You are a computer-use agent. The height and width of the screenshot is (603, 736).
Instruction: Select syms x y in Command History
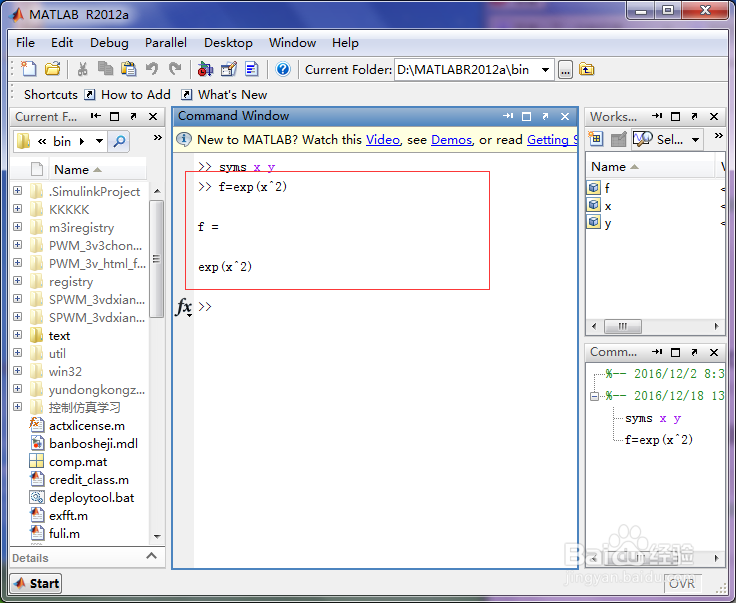653,418
